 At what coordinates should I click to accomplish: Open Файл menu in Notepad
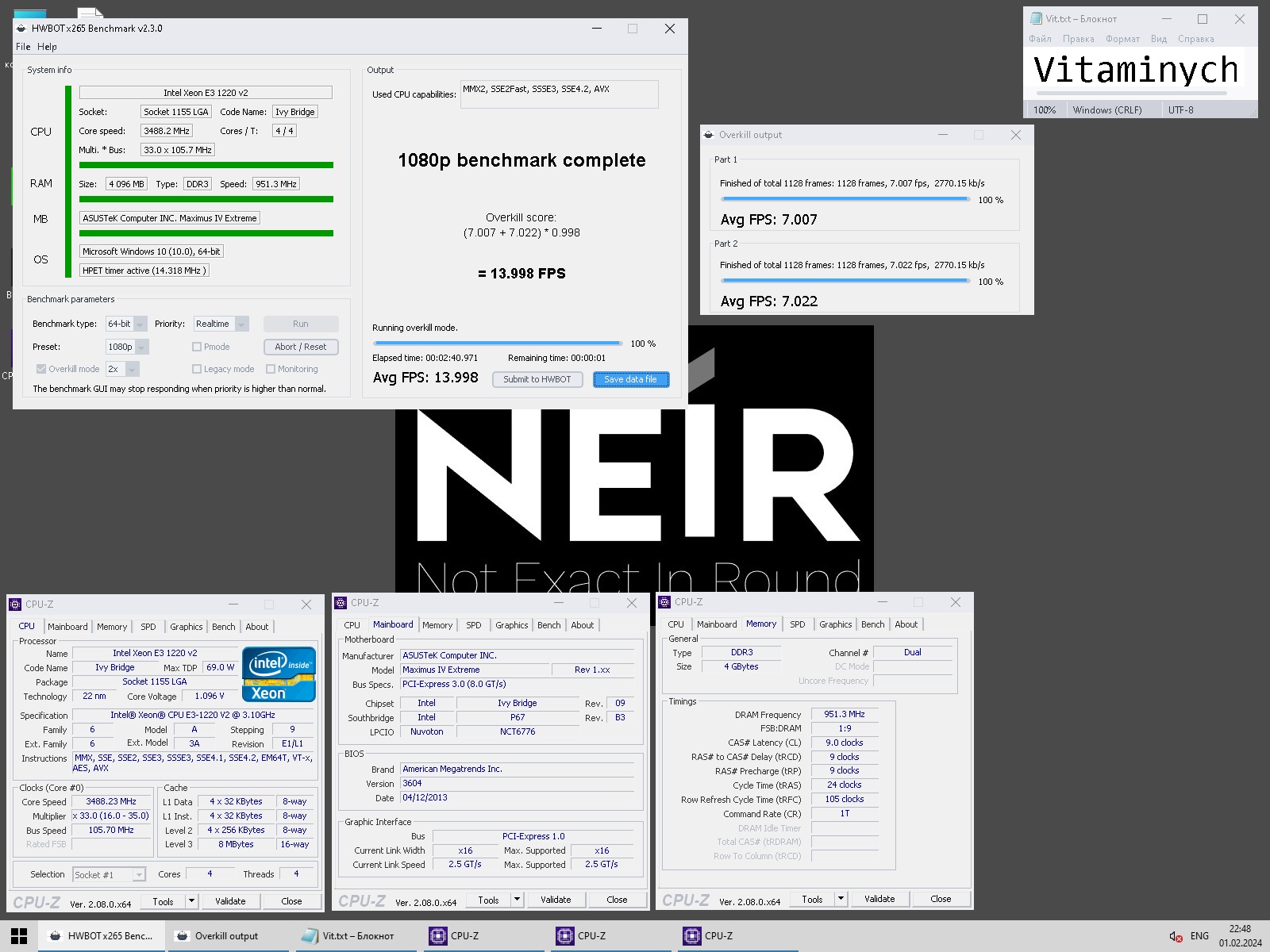pos(1040,39)
